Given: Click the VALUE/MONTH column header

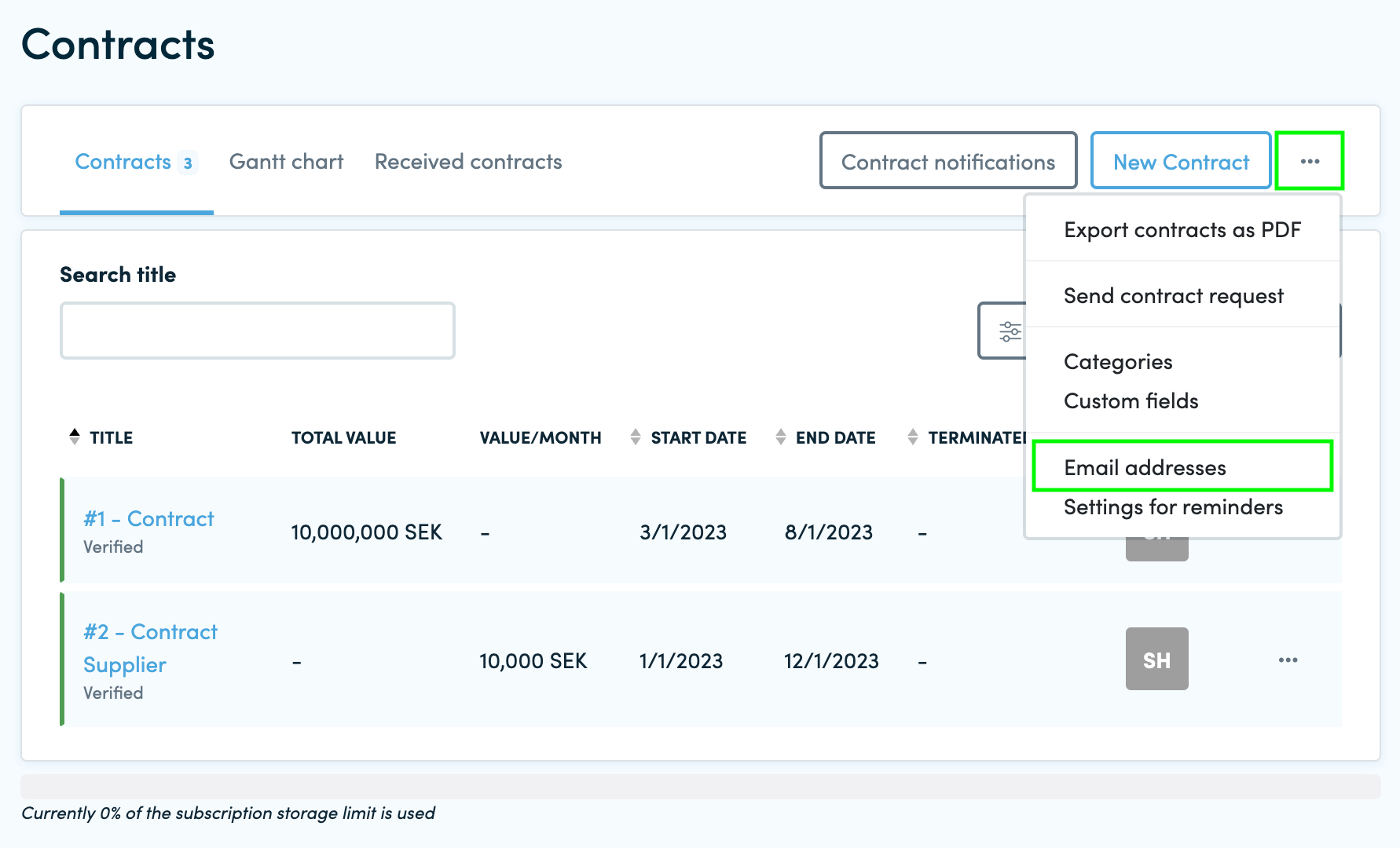Looking at the screenshot, I should [x=541, y=437].
